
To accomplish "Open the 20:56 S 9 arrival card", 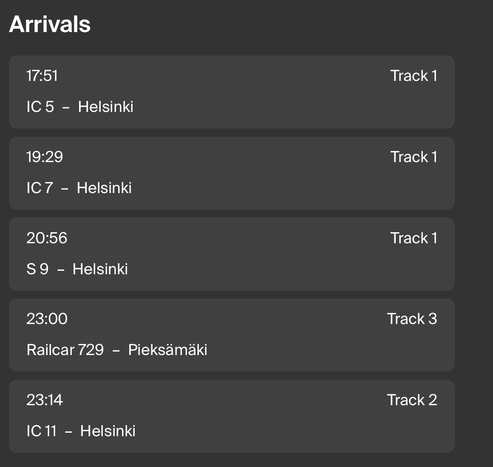I will pos(232,254).
